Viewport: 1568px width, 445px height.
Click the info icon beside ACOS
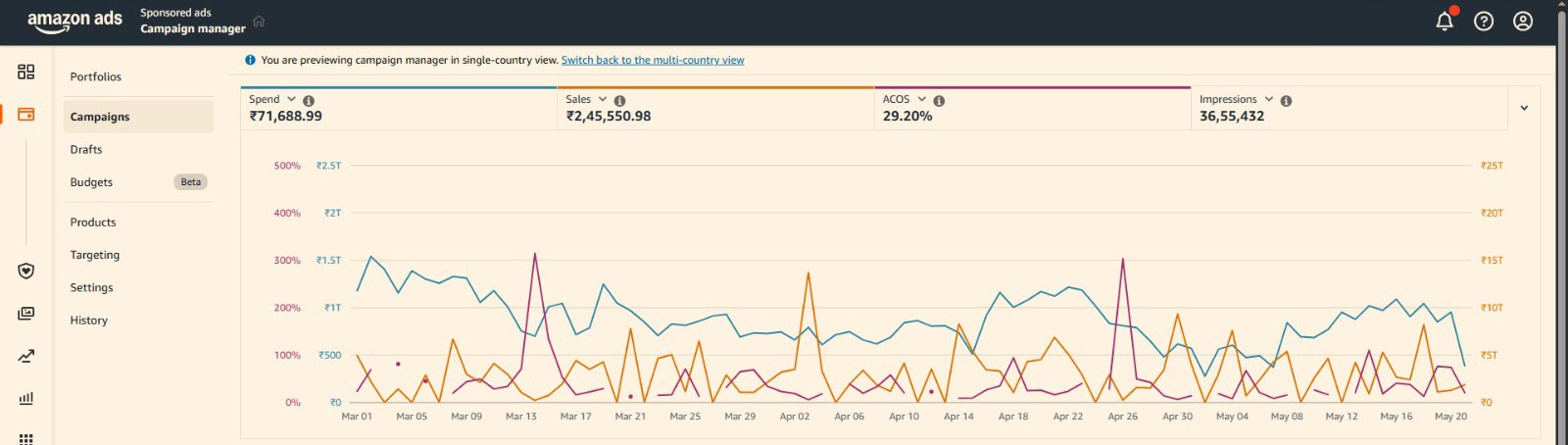(939, 101)
